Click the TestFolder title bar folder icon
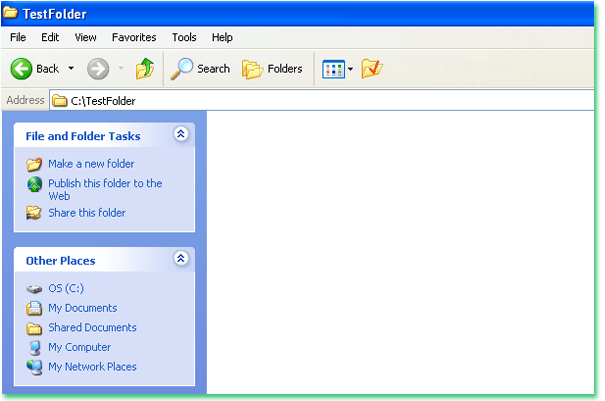The image size is (605, 401). [x=10, y=12]
